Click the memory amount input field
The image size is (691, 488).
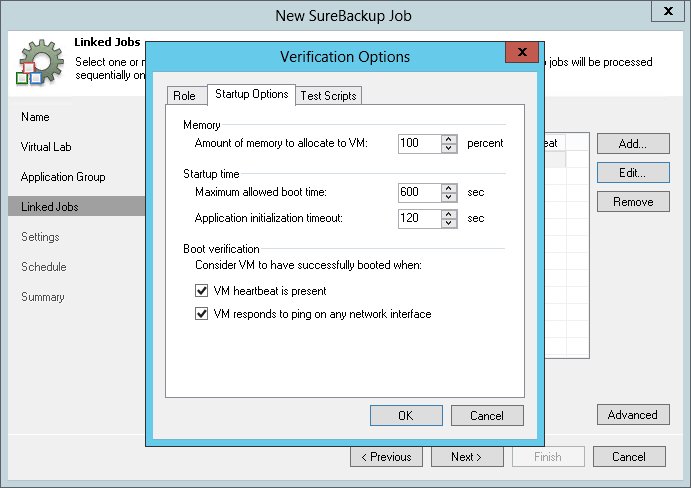(x=420, y=144)
